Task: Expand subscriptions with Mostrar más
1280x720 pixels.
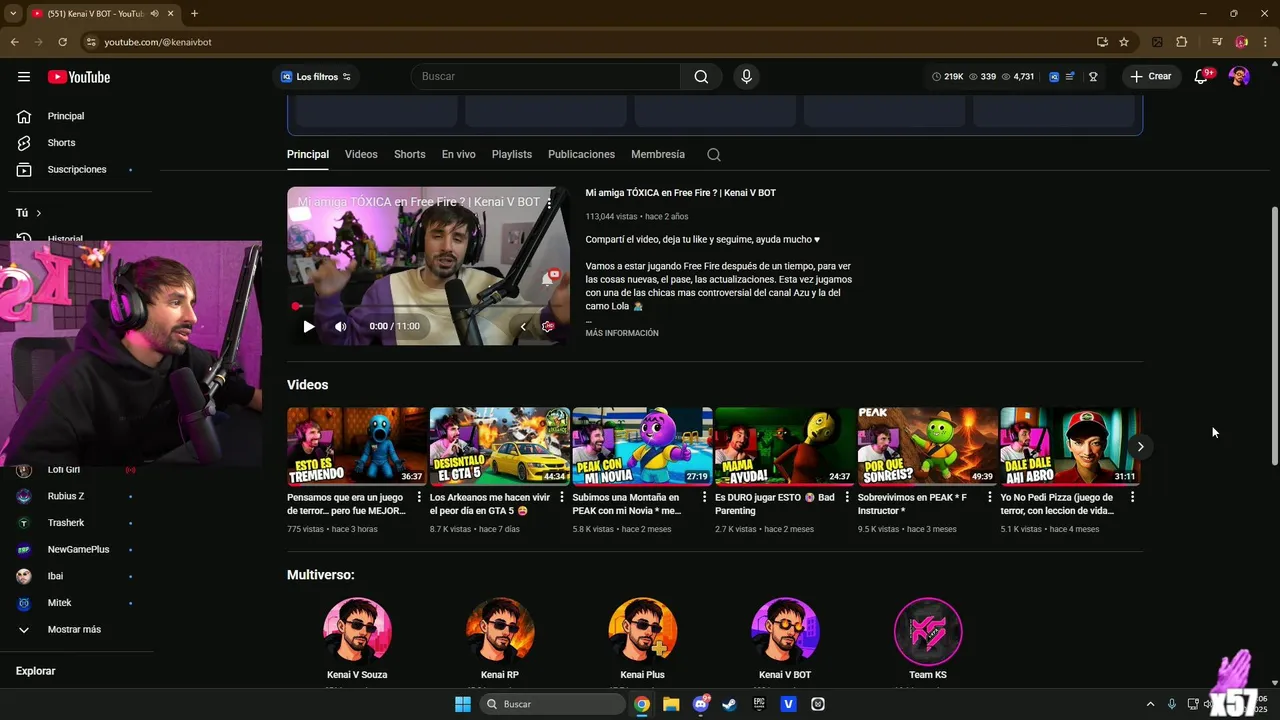Action: tap(76, 630)
